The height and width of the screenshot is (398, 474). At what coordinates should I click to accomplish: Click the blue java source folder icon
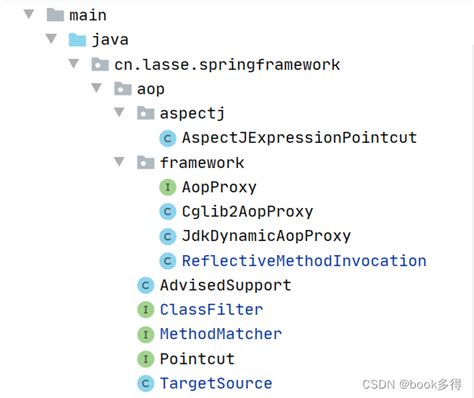click(x=77, y=40)
